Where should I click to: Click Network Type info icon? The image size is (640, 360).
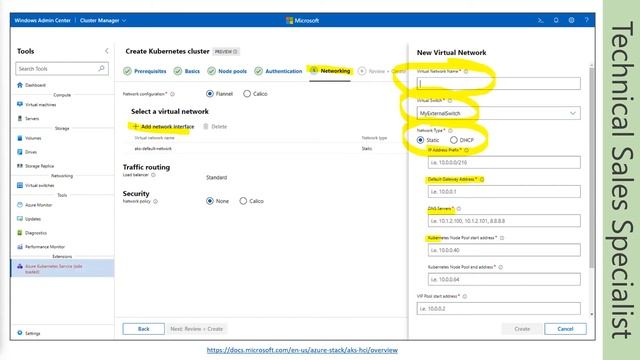pos(450,130)
